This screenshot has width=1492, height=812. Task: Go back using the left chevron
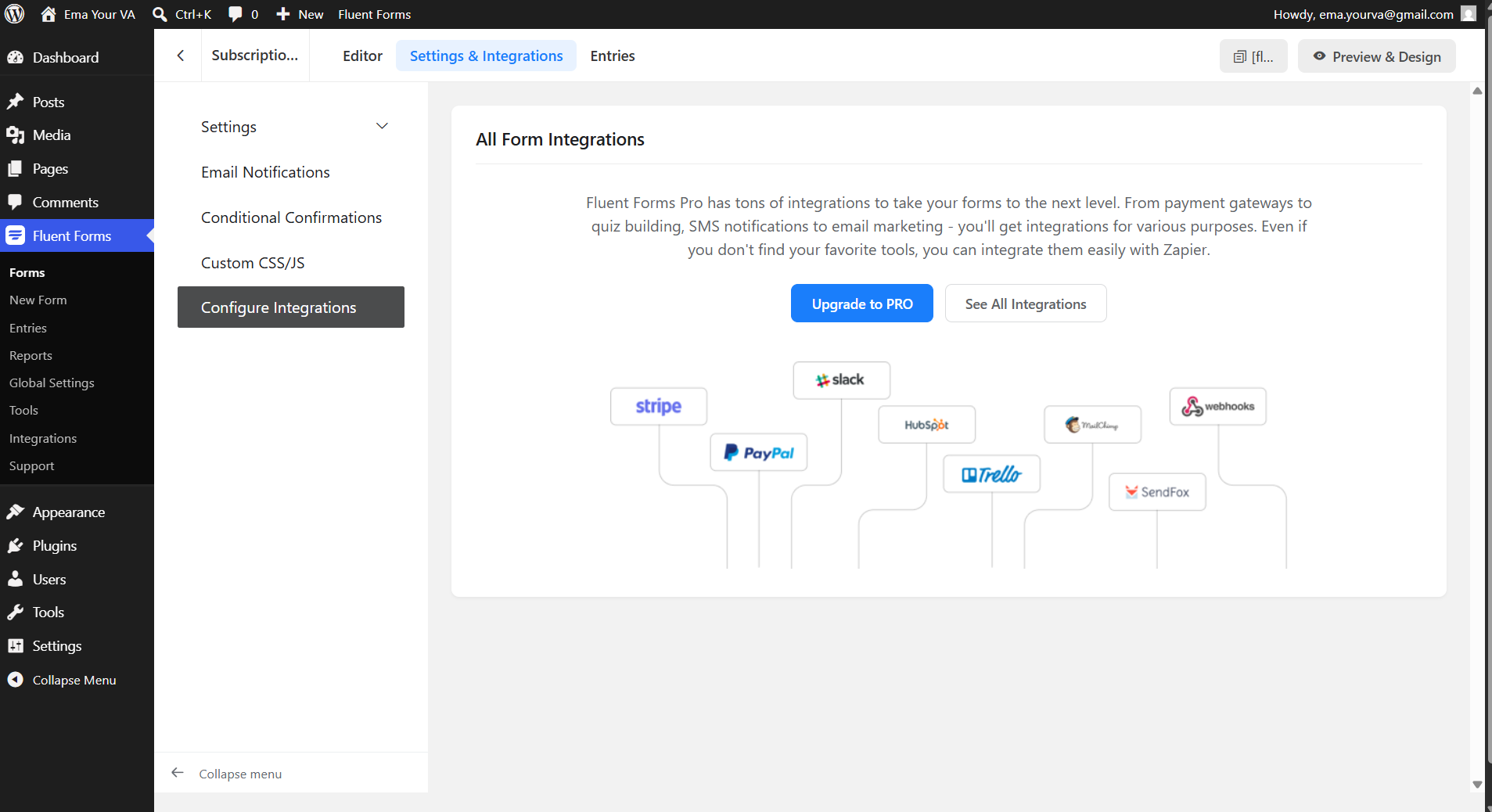pos(181,56)
